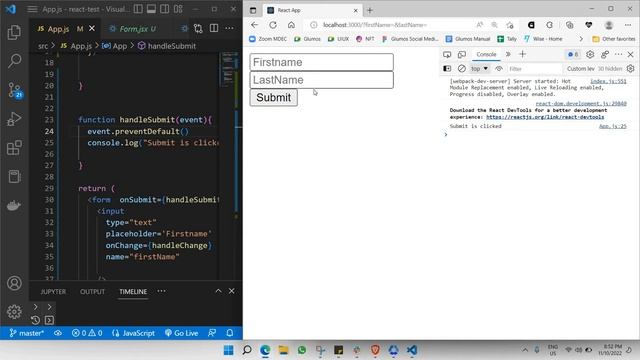Open VS Code Search view
Screen dimensions: 640x360
(x=14, y=61)
